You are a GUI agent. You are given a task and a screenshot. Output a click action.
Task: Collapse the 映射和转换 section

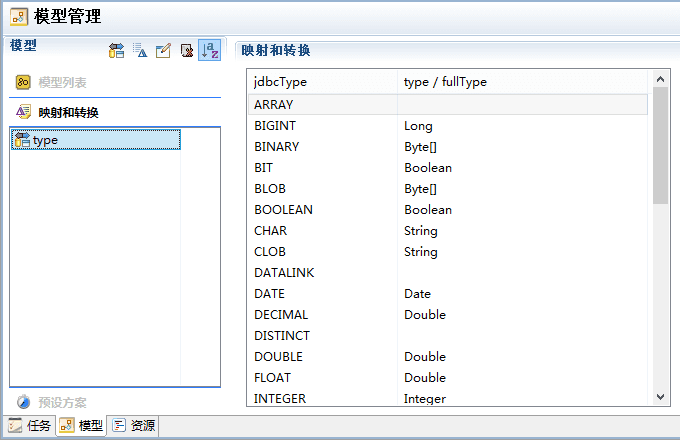click(115, 112)
